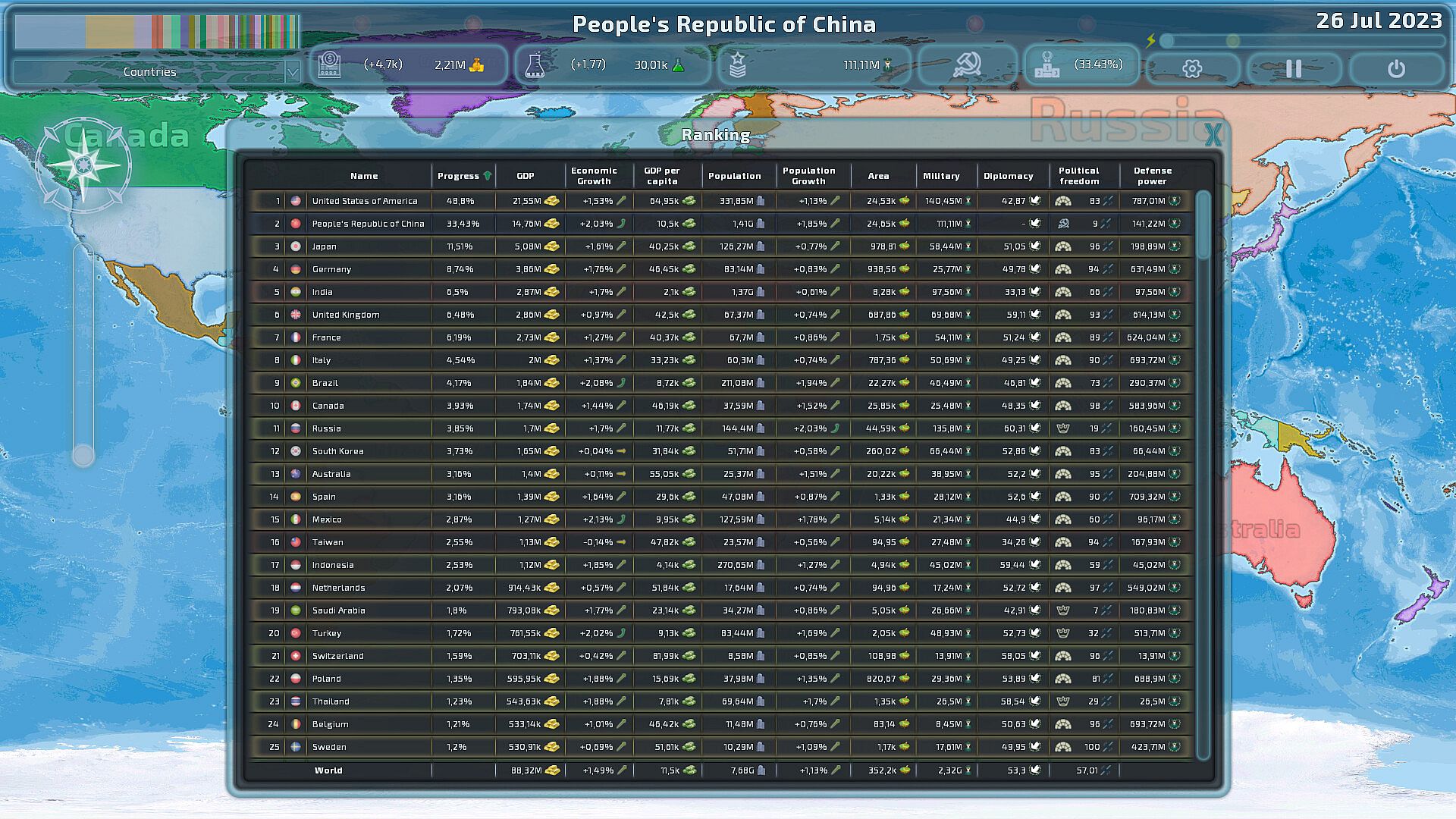Close the Ranking window
1456x819 pixels.
point(1213,135)
